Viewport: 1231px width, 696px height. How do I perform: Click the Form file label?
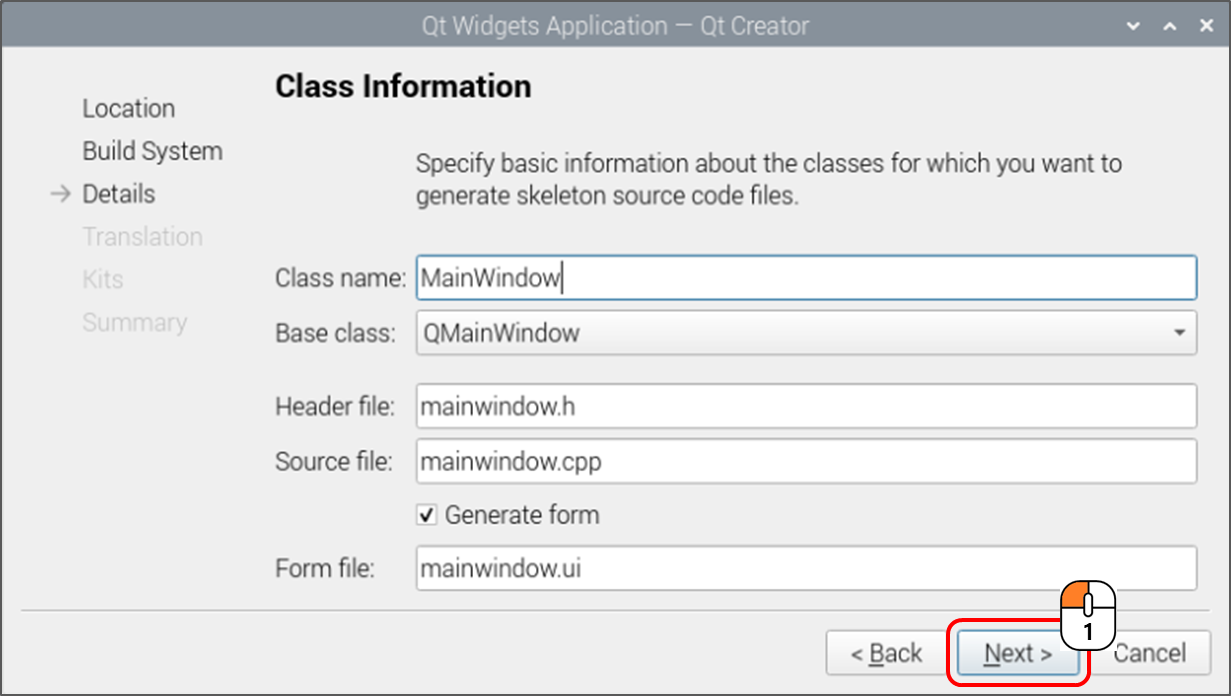[x=324, y=569]
